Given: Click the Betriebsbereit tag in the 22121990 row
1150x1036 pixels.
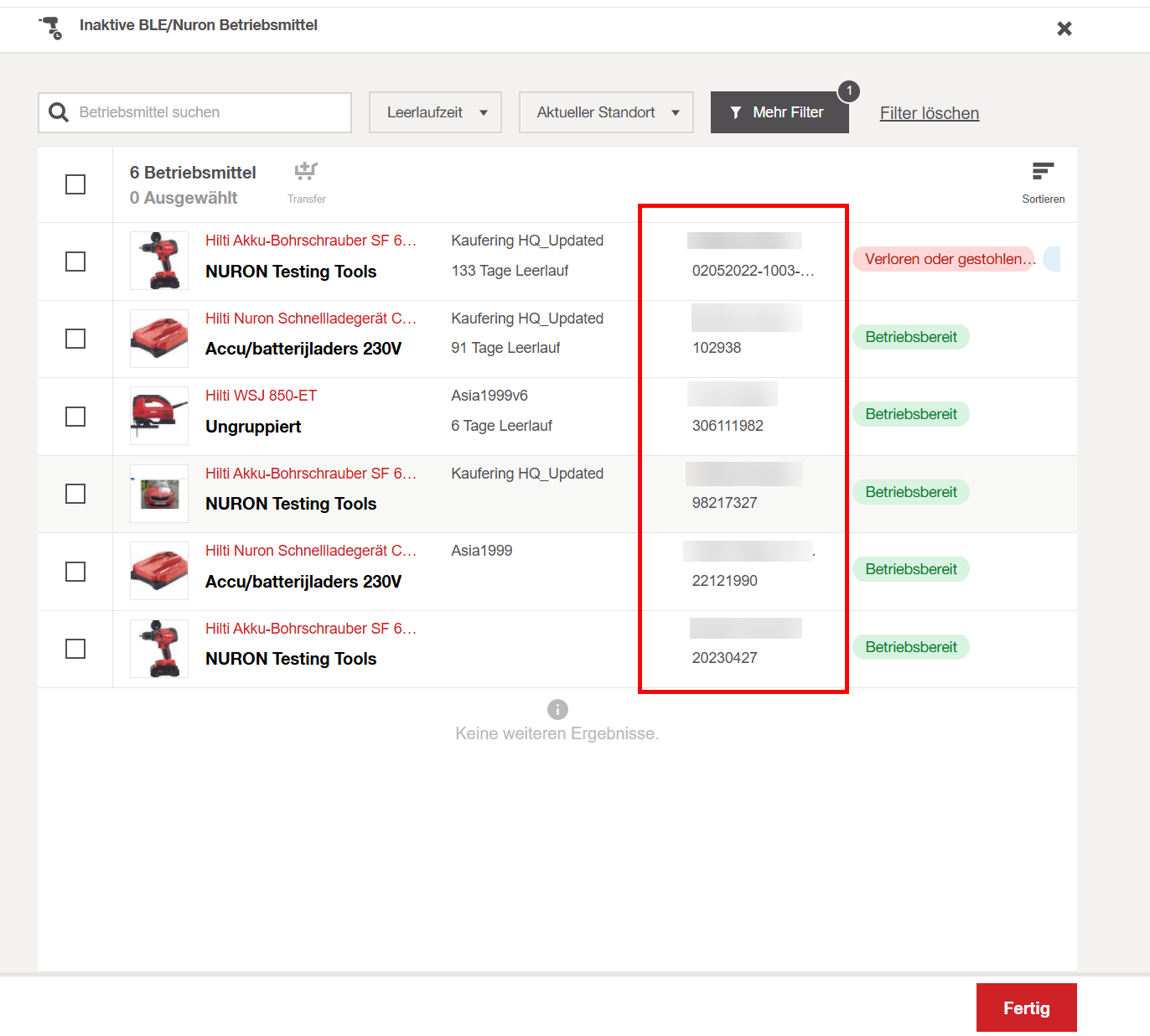Looking at the screenshot, I should pos(911,569).
